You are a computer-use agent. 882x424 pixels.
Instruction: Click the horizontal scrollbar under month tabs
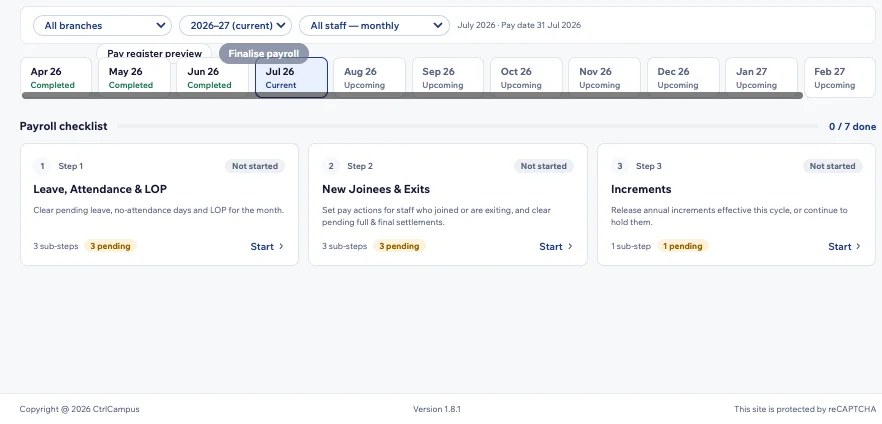point(412,96)
